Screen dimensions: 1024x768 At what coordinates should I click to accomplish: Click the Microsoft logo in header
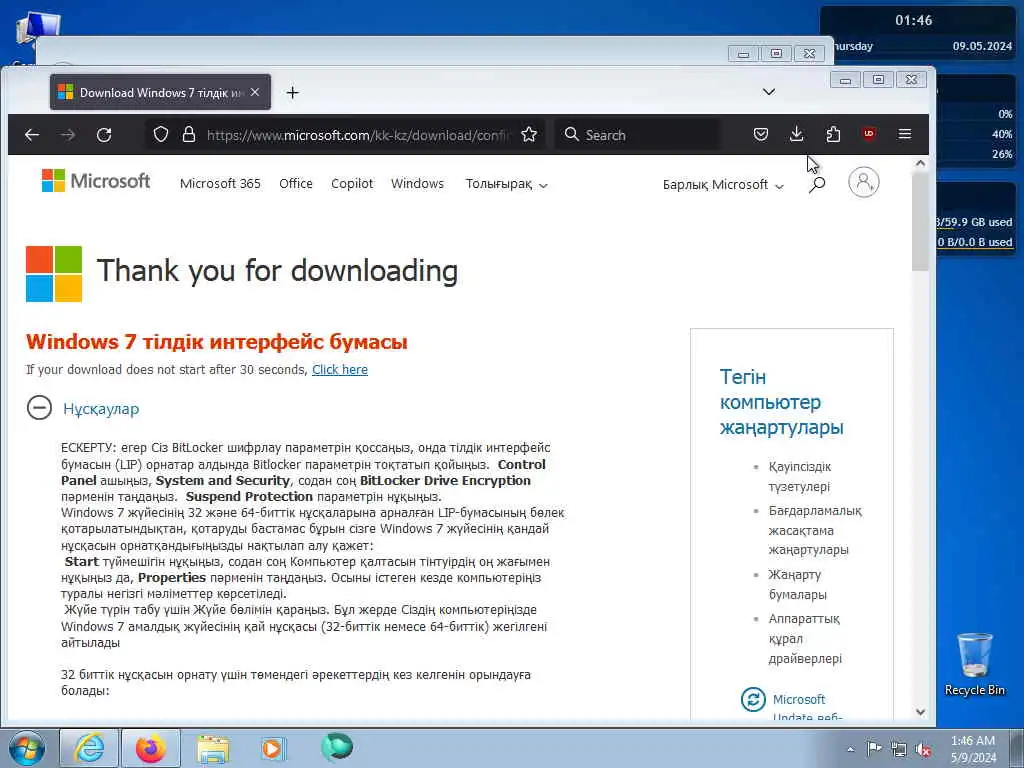95,181
